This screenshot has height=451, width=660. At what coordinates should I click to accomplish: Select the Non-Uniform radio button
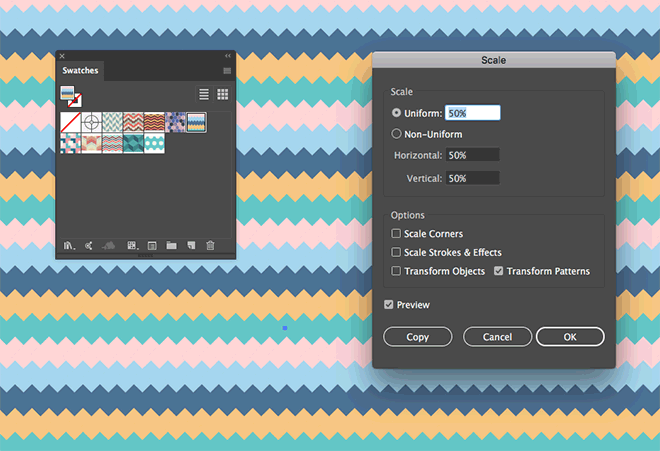point(396,134)
